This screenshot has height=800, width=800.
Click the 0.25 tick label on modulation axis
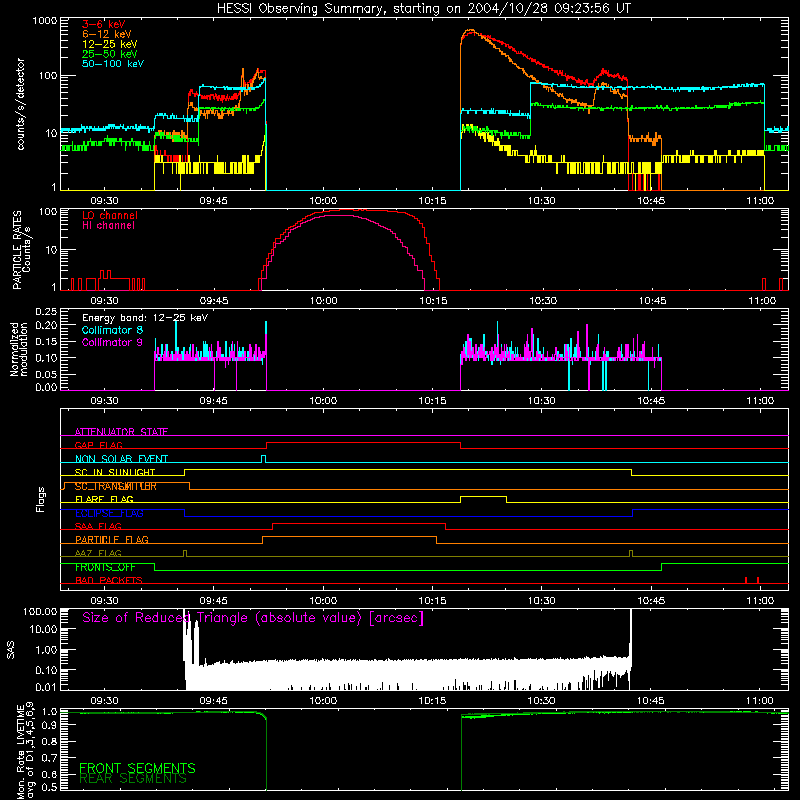[46, 311]
